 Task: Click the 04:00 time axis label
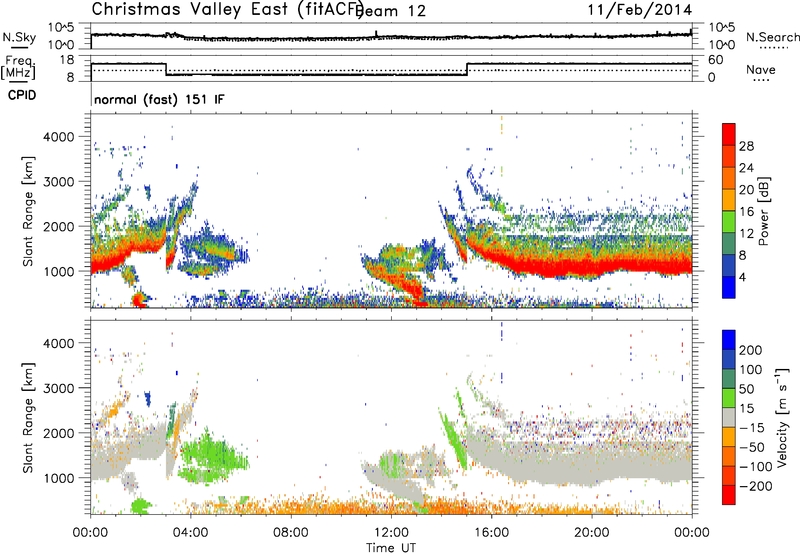pyautogui.click(x=191, y=533)
